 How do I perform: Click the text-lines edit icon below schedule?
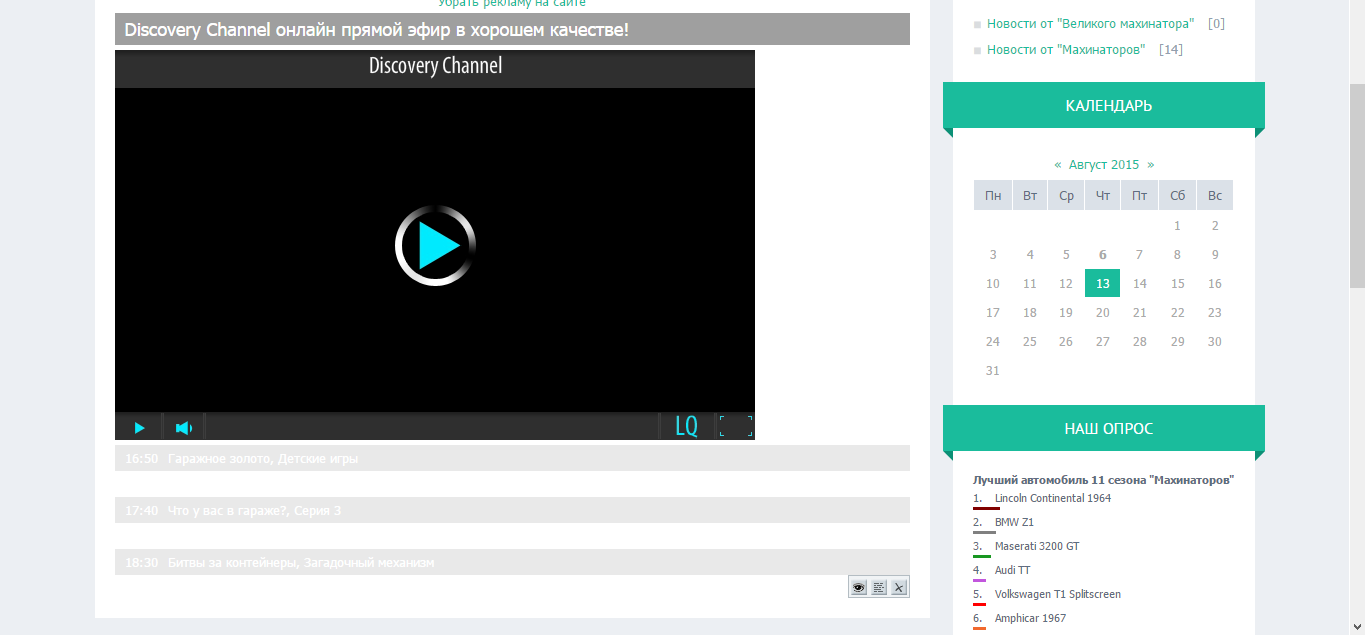point(879,587)
